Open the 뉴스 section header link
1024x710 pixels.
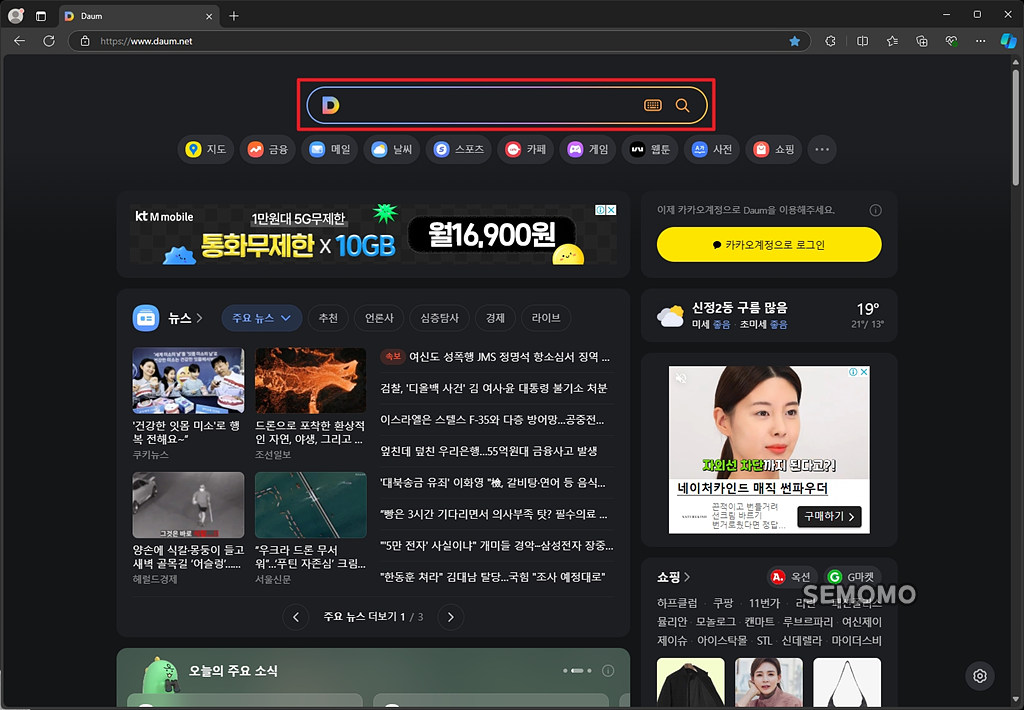(x=185, y=318)
